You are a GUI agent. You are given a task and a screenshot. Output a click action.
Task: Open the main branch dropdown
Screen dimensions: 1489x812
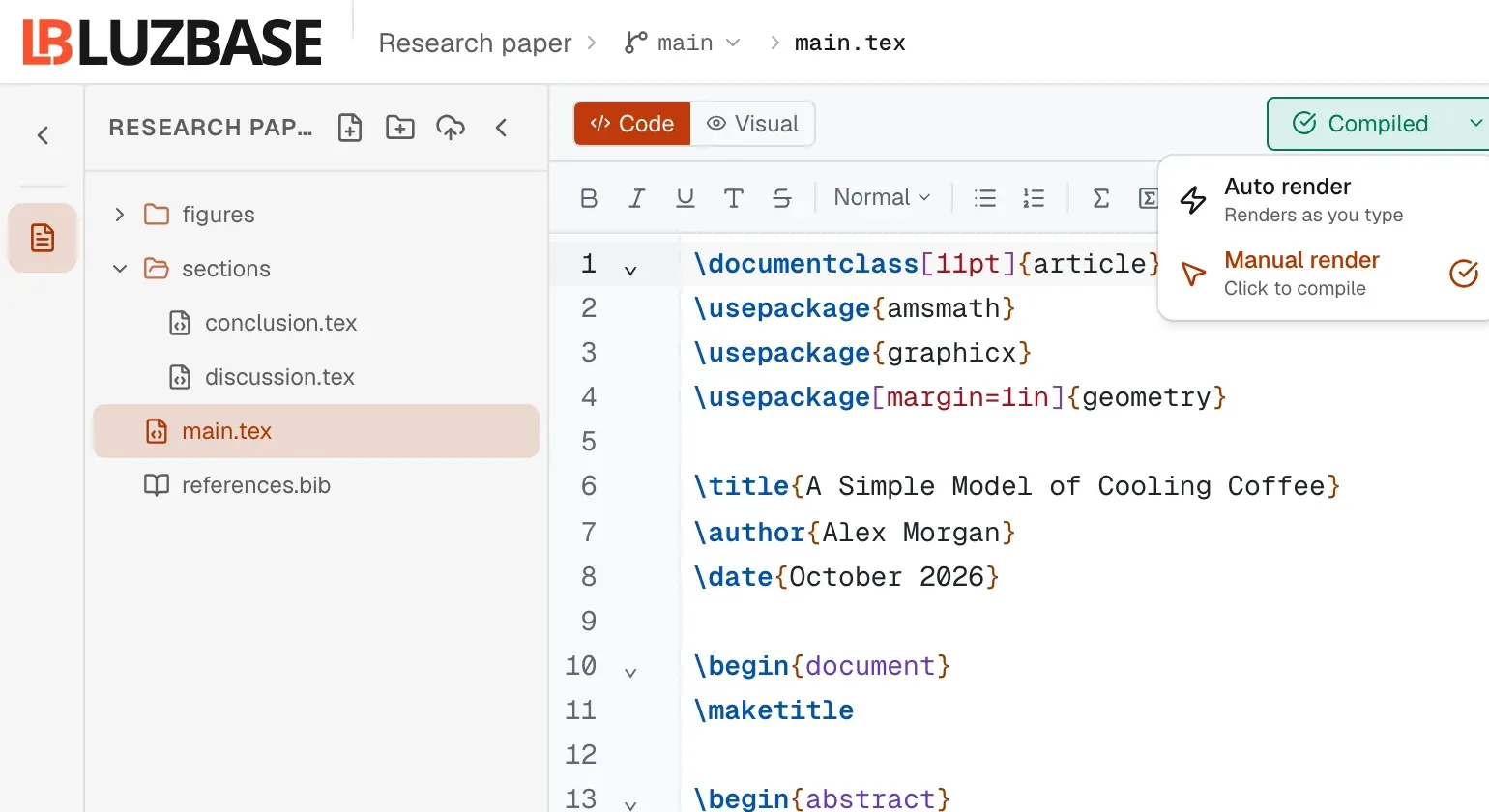click(683, 43)
